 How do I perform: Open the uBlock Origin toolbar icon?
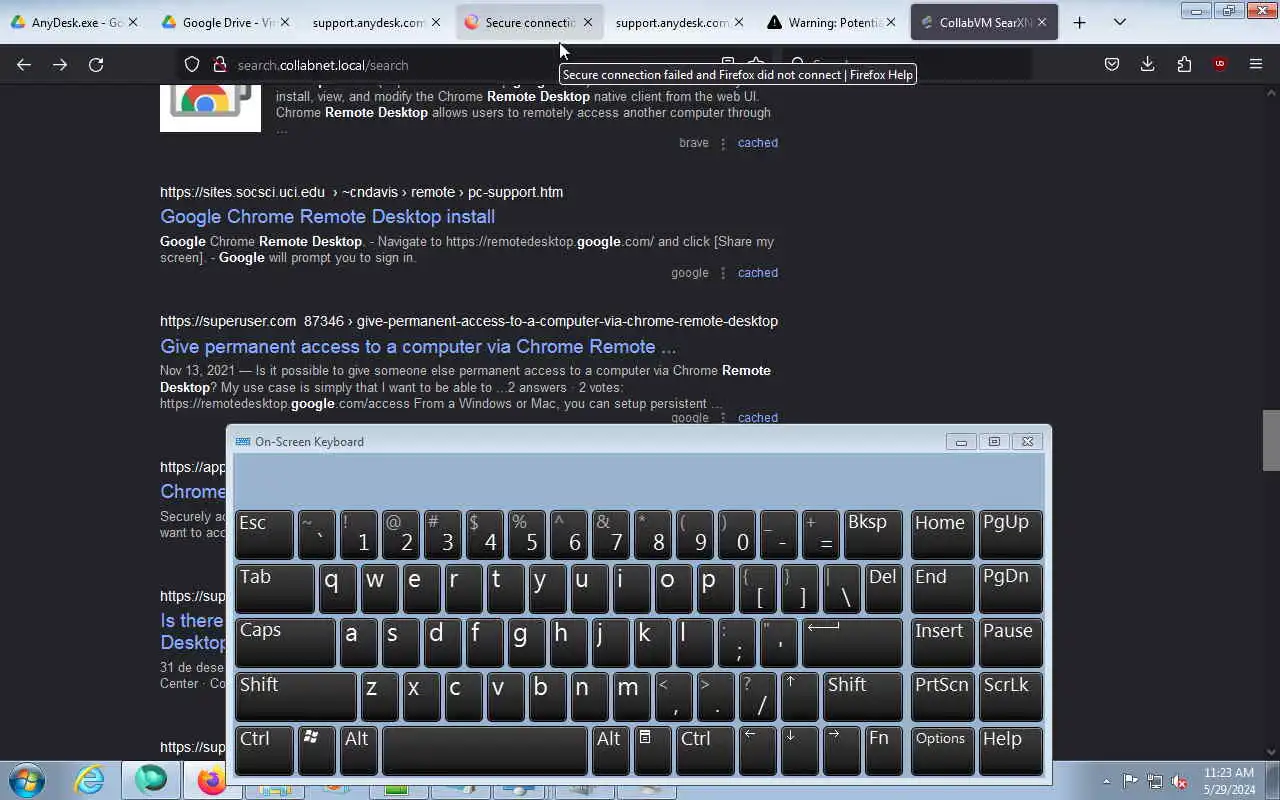pos(1220,64)
